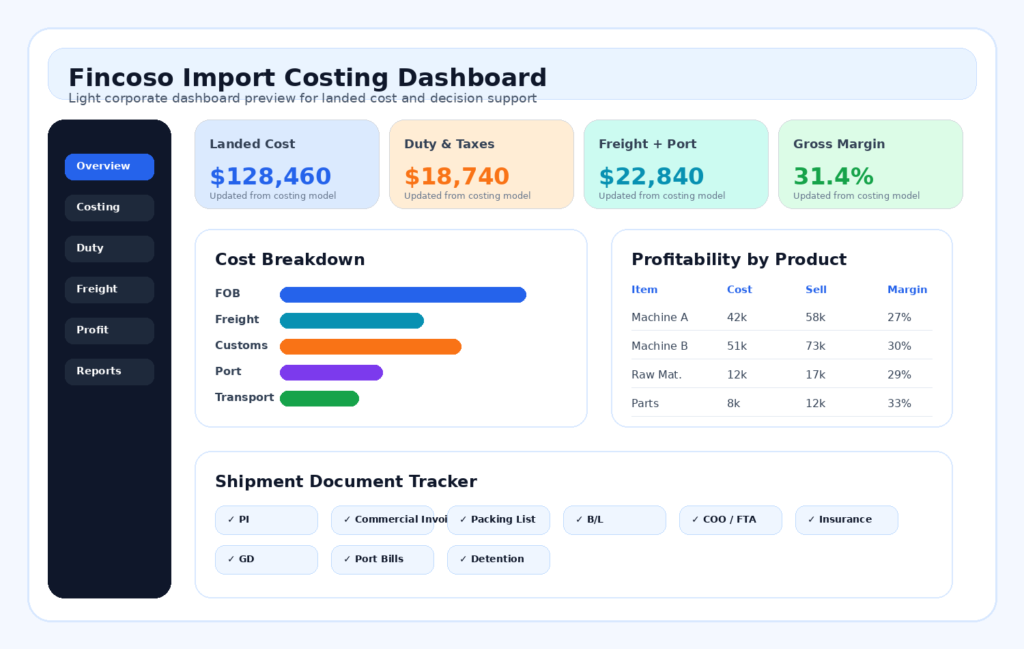The image size is (1024, 649).
Task: Select the Freight + Port card
Action: pos(676,164)
